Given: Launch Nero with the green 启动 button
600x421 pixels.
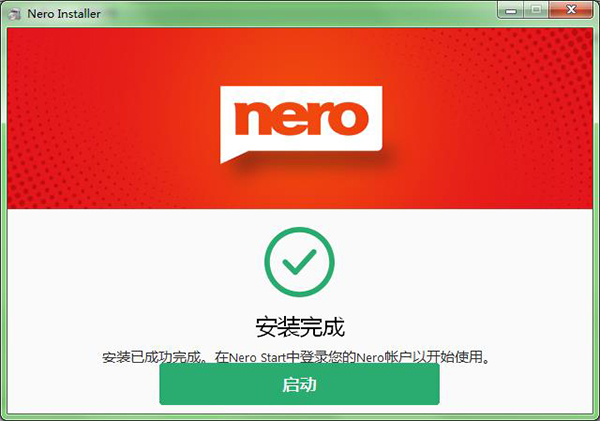Looking at the screenshot, I should (299, 384).
